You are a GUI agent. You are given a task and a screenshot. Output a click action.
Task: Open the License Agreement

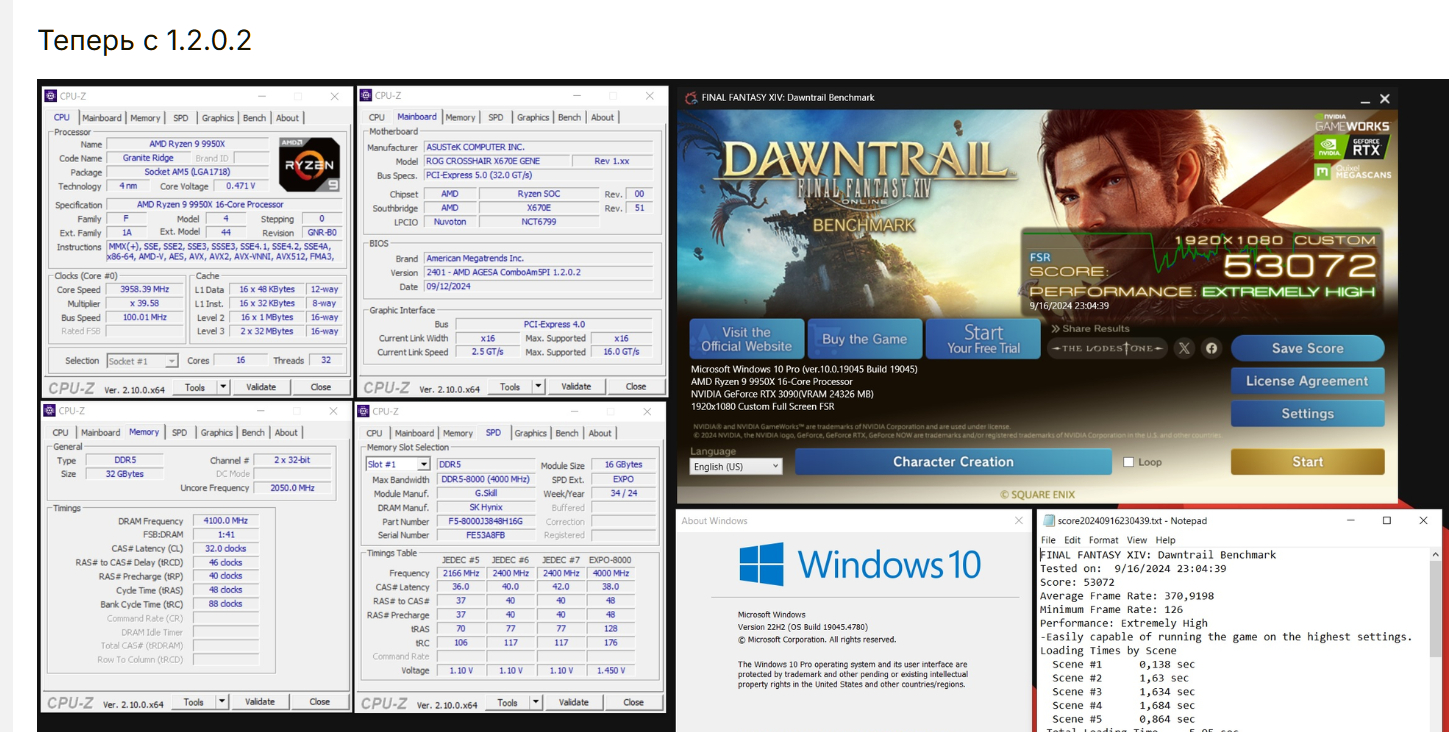tap(1307, 381)
